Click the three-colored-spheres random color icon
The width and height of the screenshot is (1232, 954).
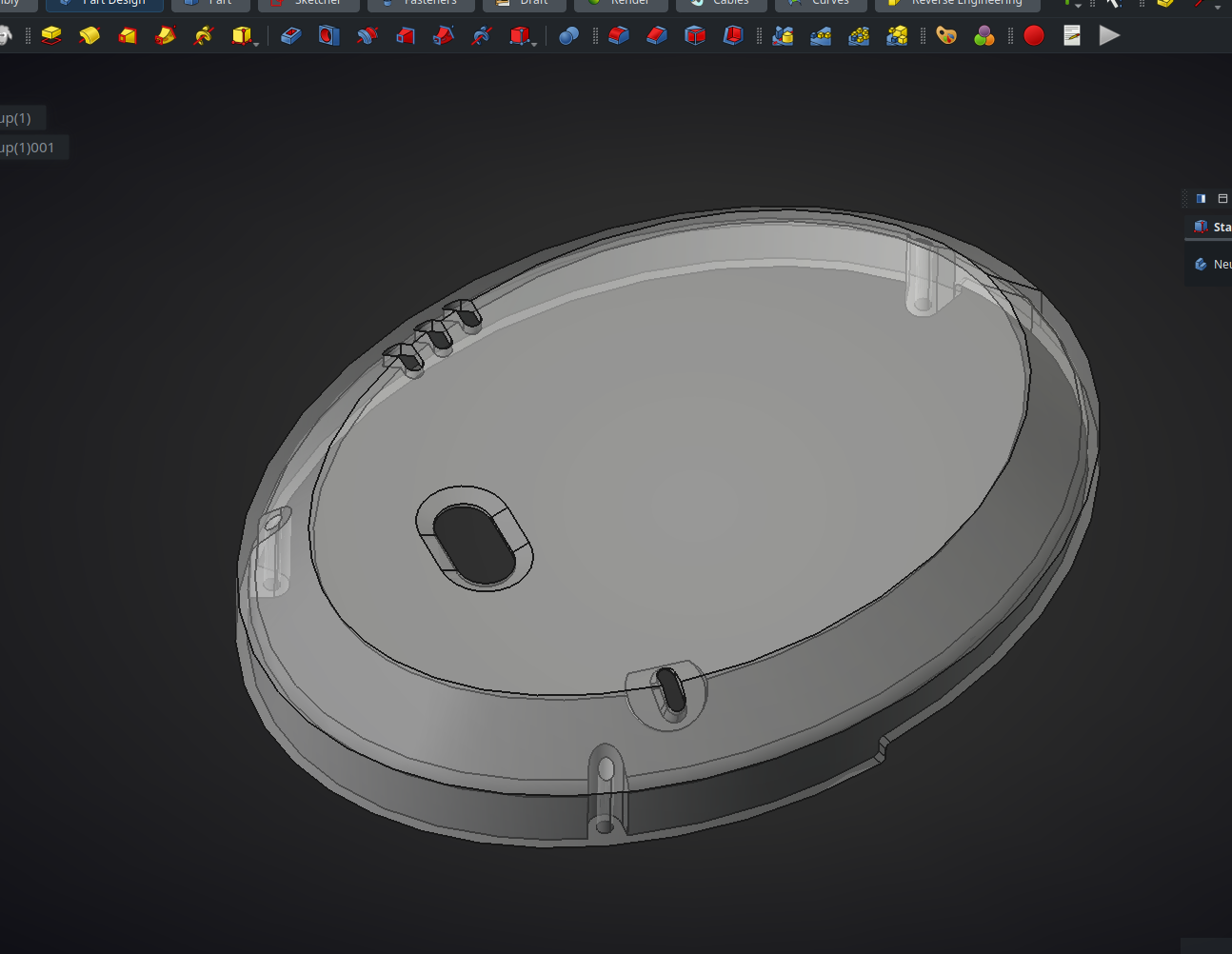984,36
